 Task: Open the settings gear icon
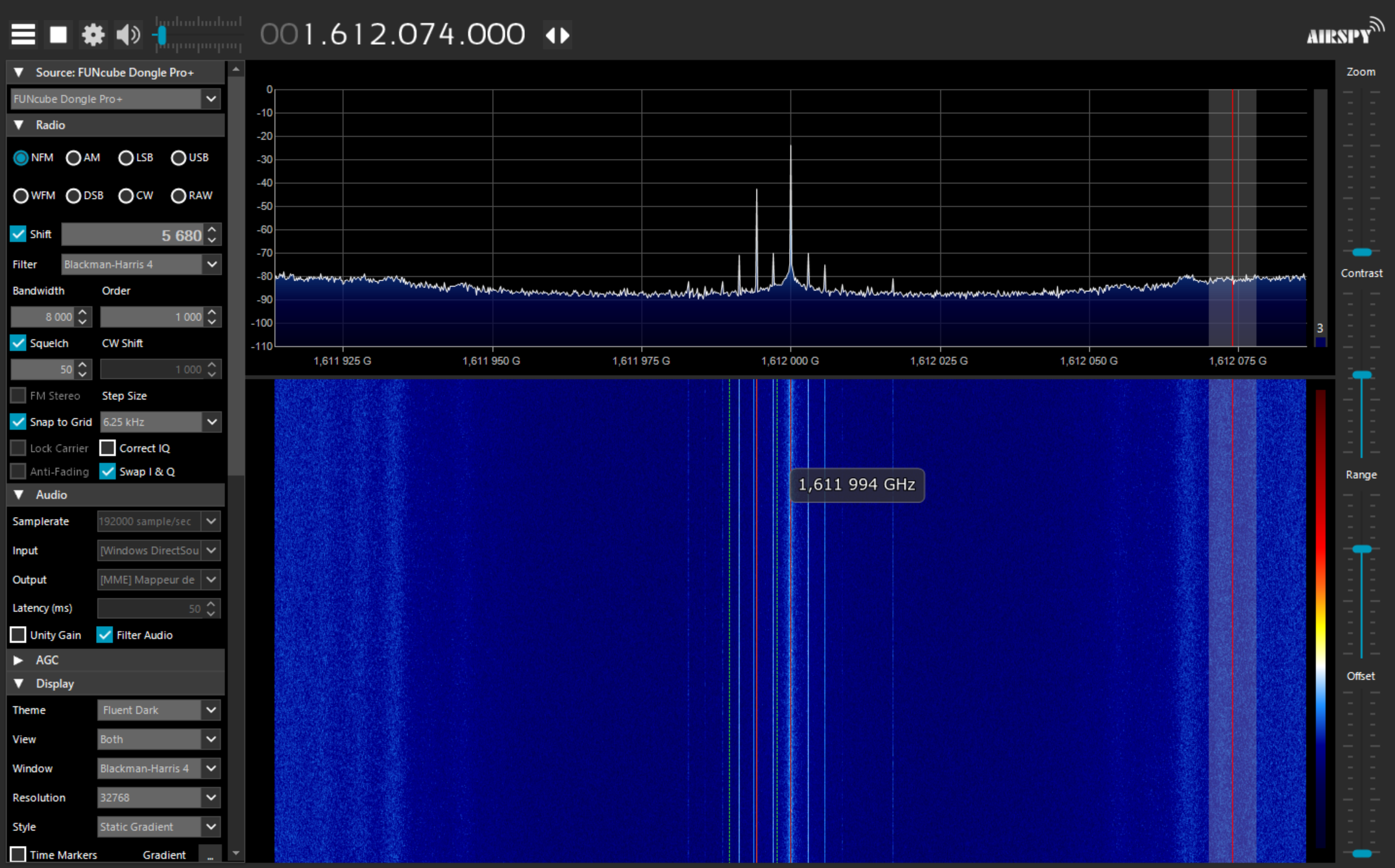[93, 34]
